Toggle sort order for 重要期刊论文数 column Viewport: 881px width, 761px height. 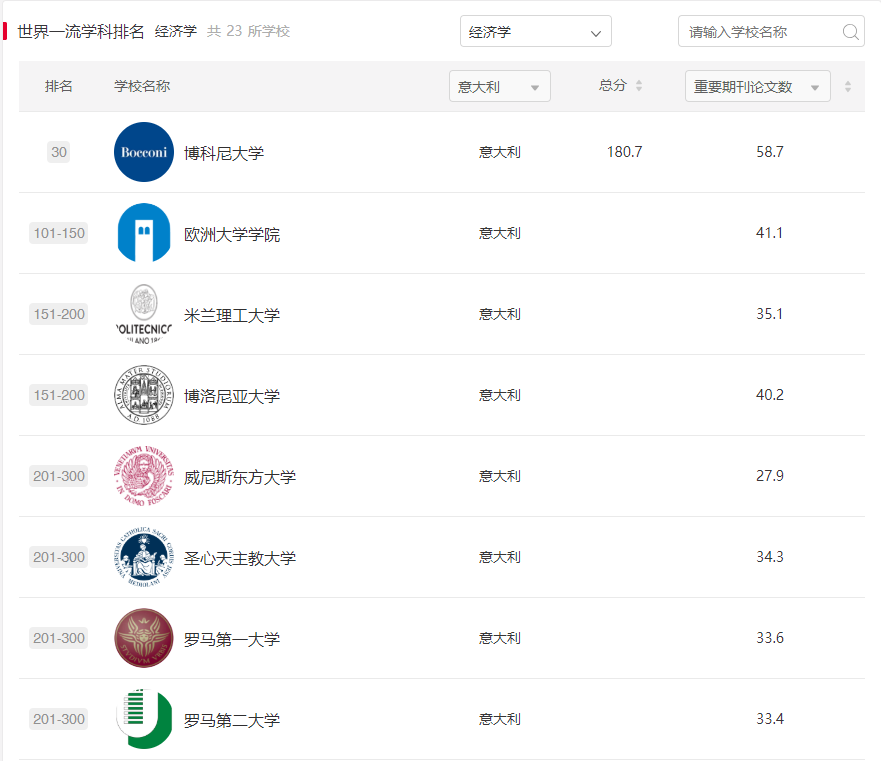pyautogui.click(x=847, y=86)
